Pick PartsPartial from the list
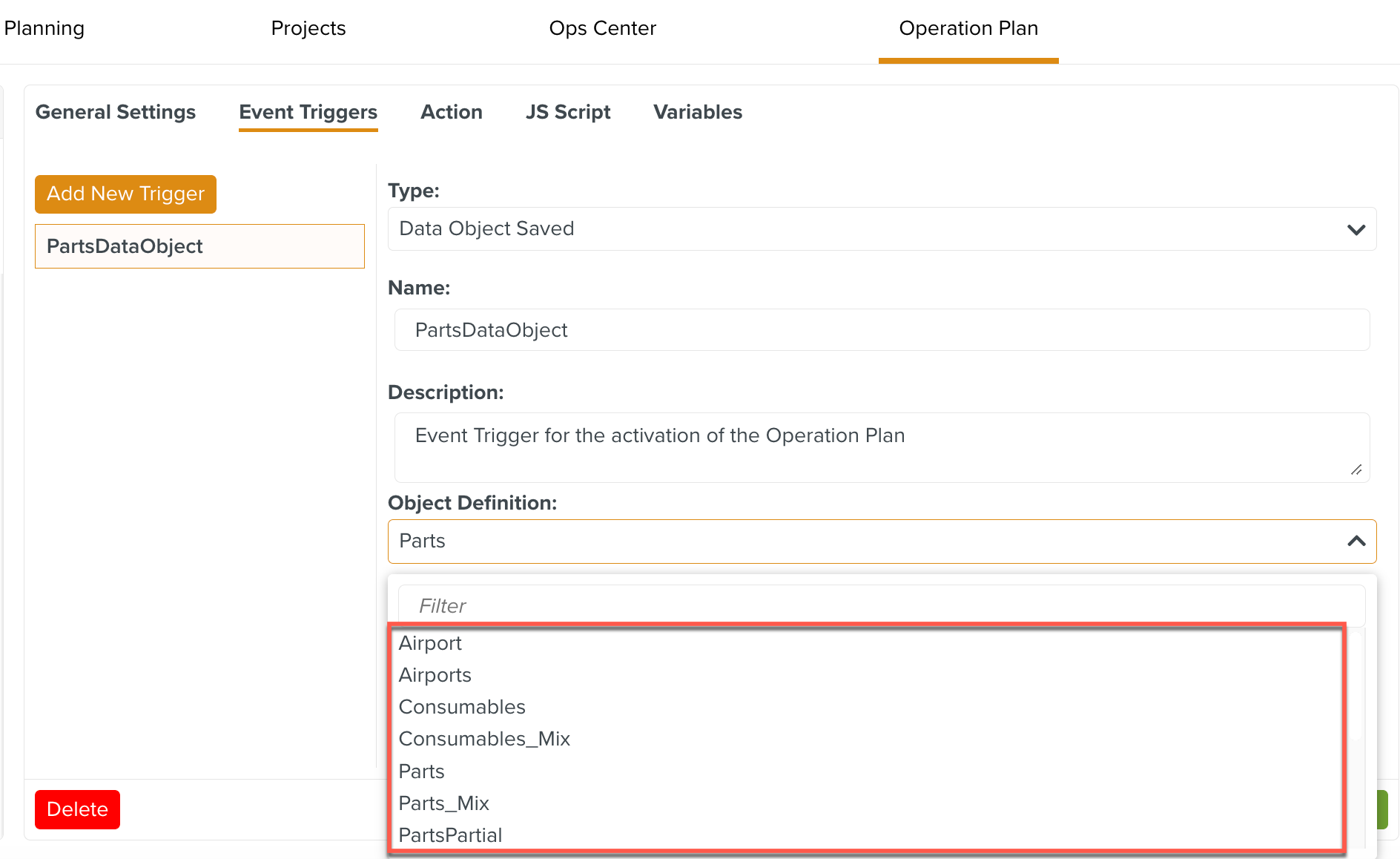 (x=450, y=835)
